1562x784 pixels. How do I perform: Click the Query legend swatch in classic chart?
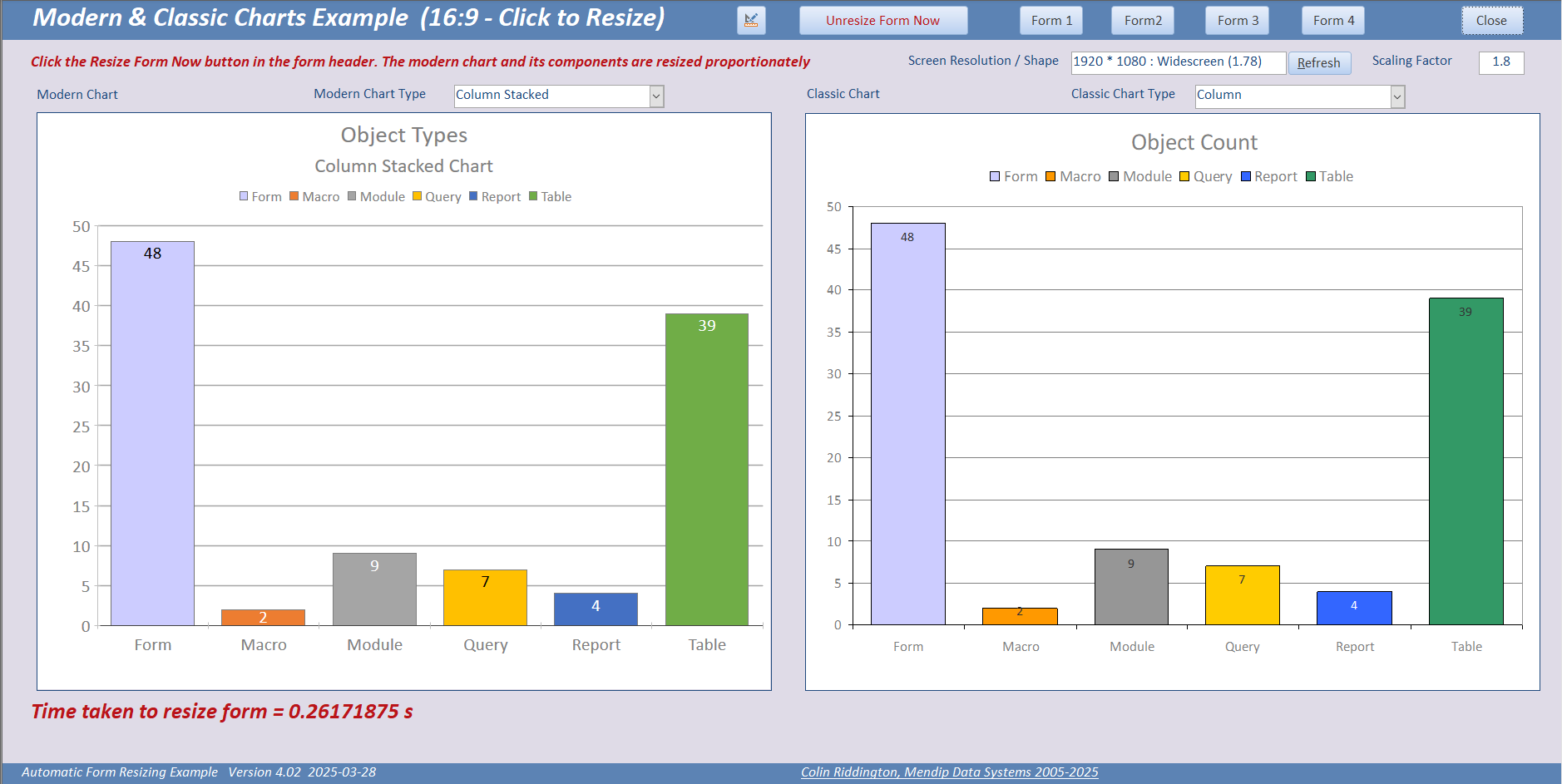click(x=1184, y=176)
